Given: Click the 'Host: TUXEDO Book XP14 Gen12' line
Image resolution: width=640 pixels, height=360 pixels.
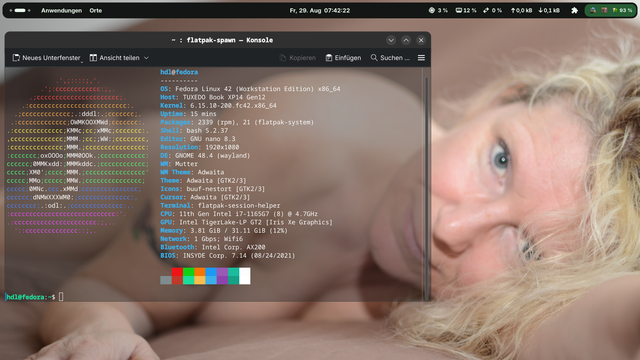Looking at the screenshot, I should point(213,97).
